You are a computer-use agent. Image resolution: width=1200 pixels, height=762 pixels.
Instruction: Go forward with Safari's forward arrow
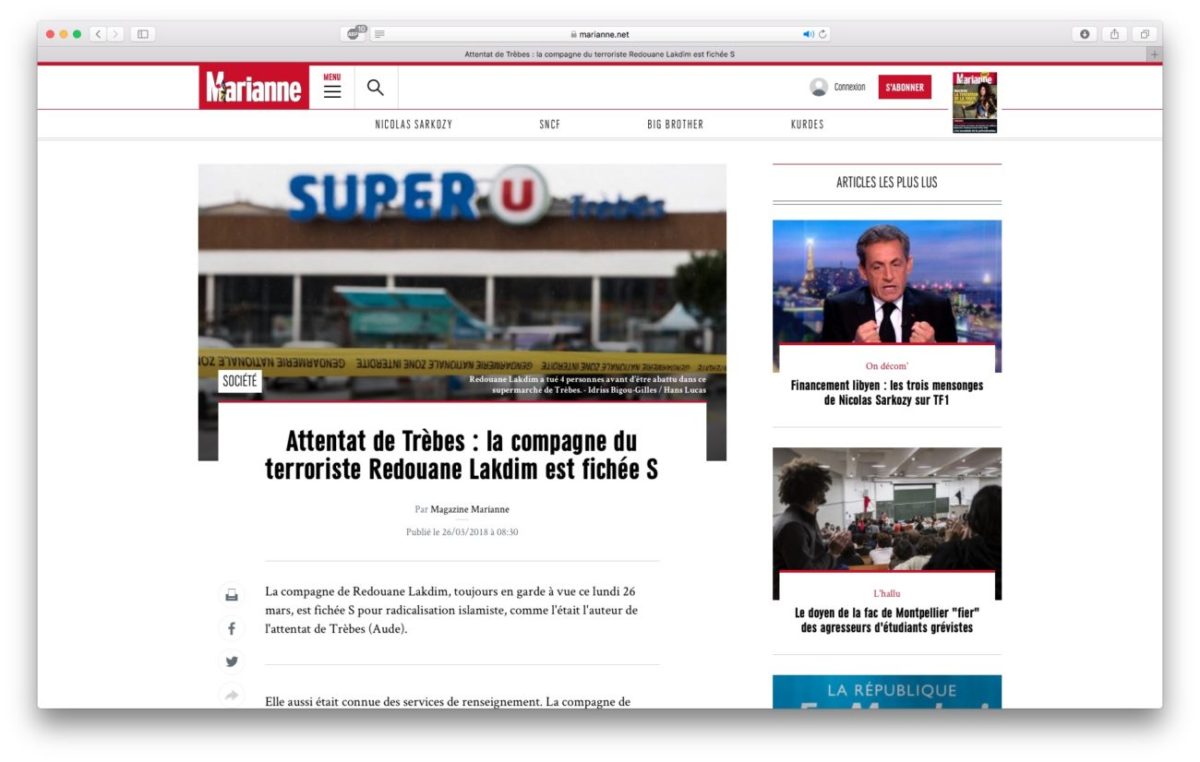[x=116, y=34]
